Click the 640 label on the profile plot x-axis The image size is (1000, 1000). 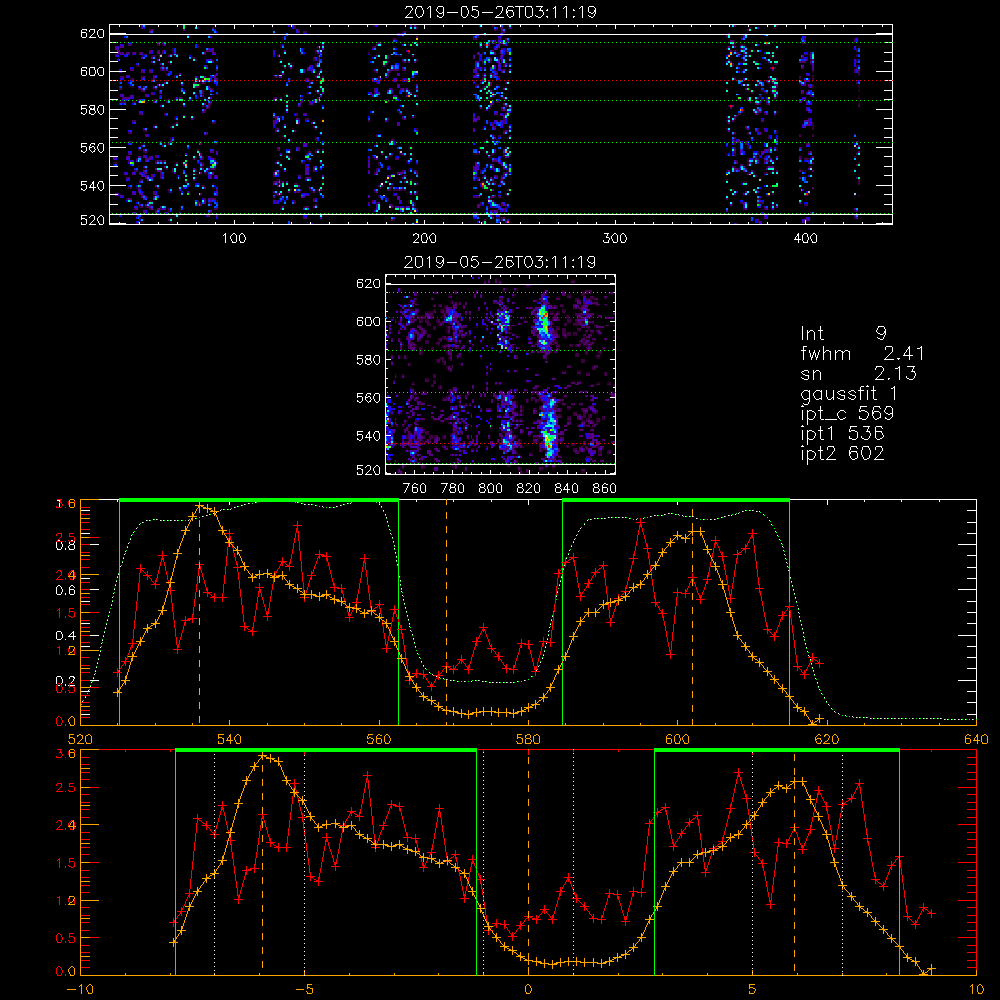976,740
